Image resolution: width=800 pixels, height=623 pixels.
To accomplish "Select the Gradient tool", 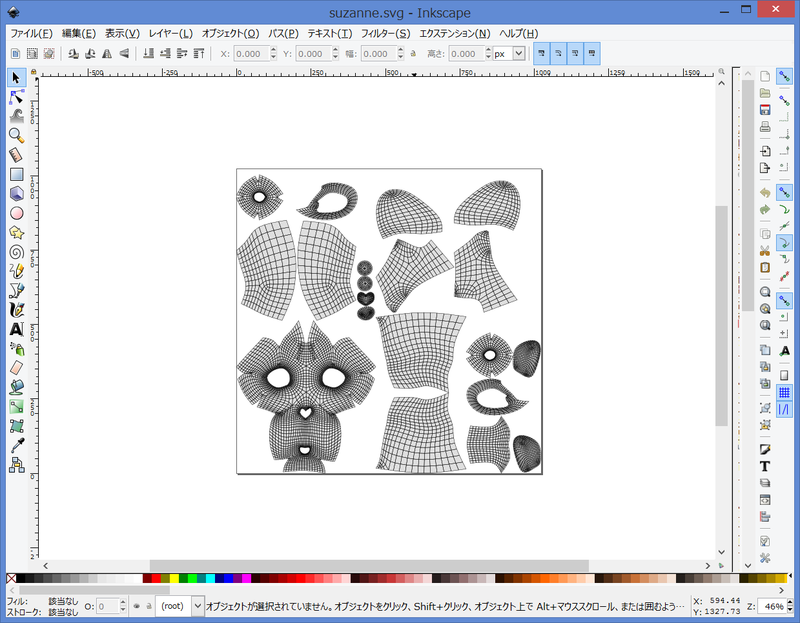I will [x=16, y=407].
